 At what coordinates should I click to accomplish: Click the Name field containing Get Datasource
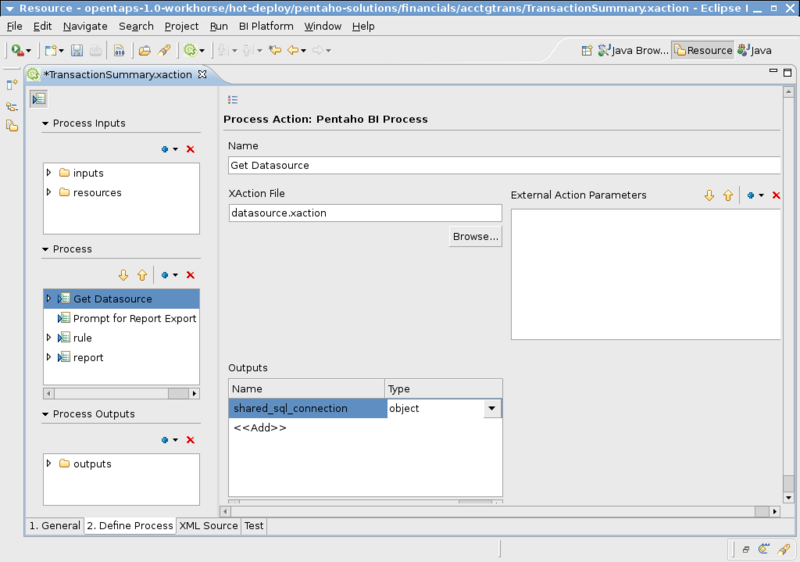pos(504,165)
